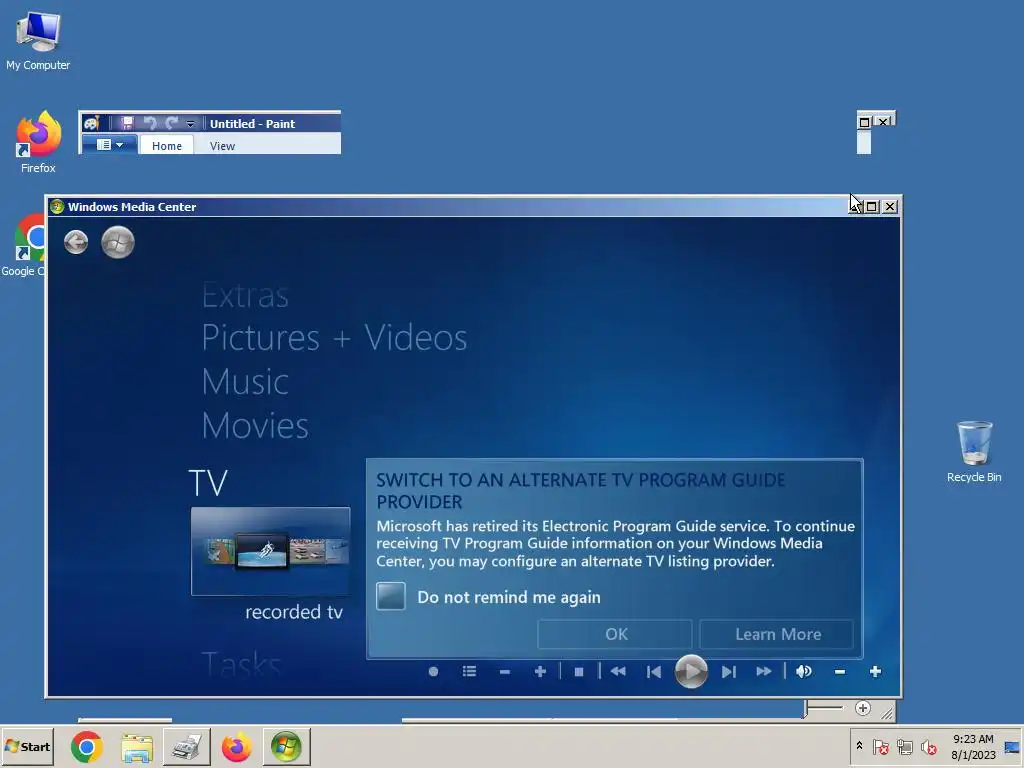This screenshot has width=1024, height=768.
Task: Maximize the Windows Media Center window
Action: (x=872, y=206)
